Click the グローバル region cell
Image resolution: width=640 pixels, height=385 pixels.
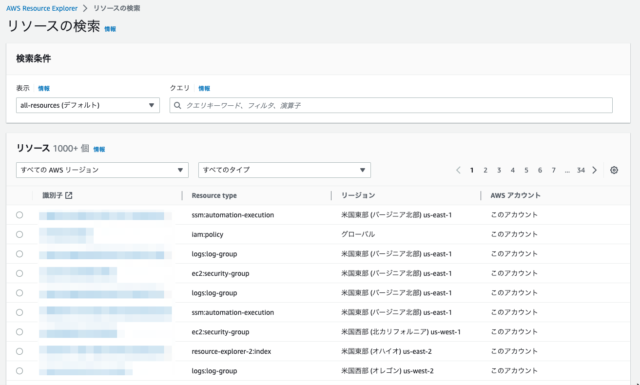[x=358, y=234]
